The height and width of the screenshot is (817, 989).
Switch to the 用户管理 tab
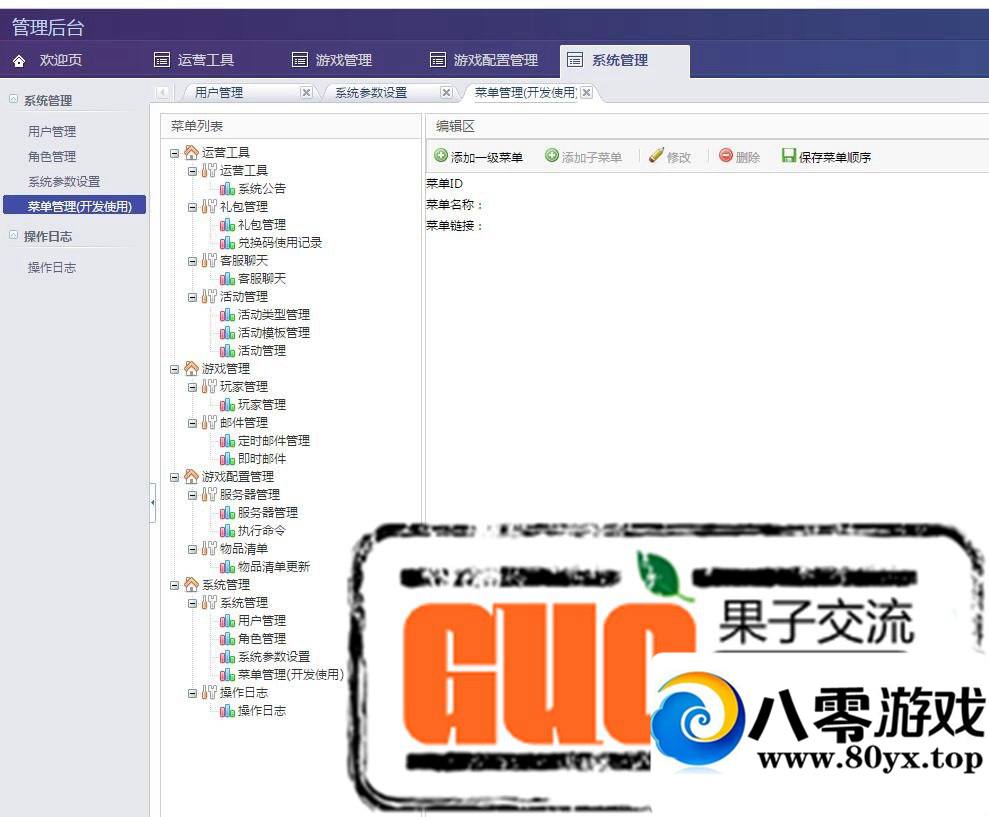click(219, 93)
